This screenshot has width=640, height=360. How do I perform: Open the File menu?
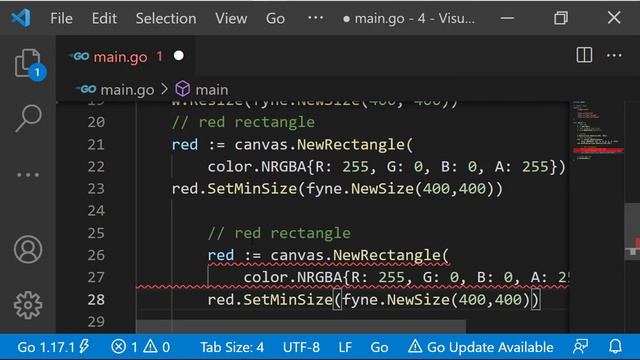coord(61,18)
